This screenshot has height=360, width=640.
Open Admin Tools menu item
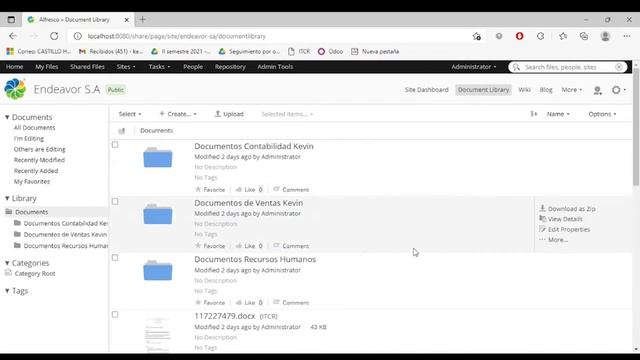point(275,67)
